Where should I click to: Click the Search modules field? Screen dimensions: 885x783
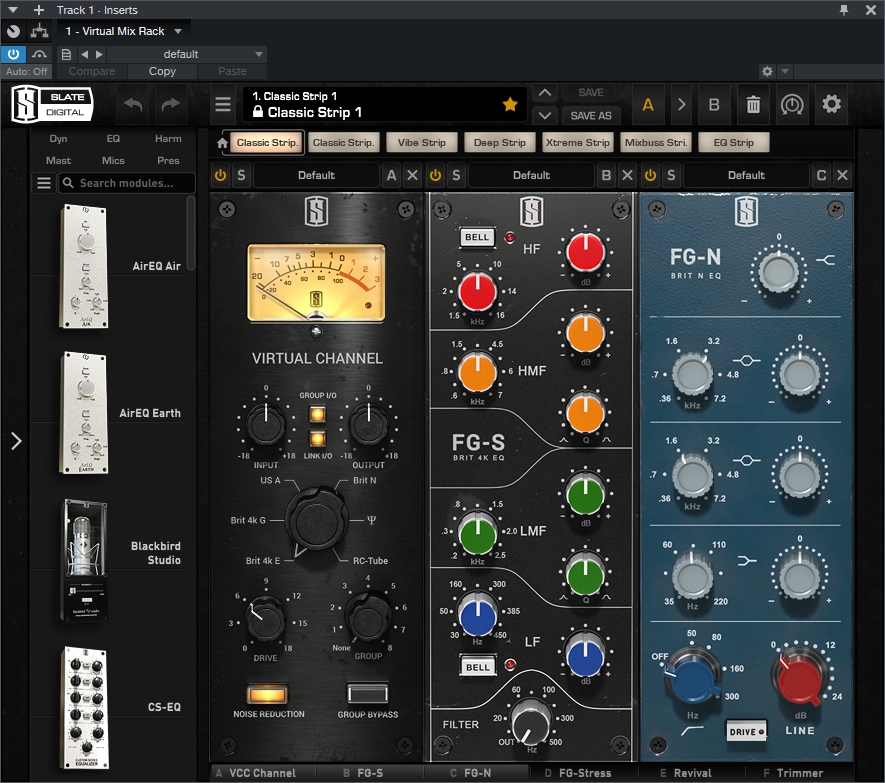pos(126,183)
